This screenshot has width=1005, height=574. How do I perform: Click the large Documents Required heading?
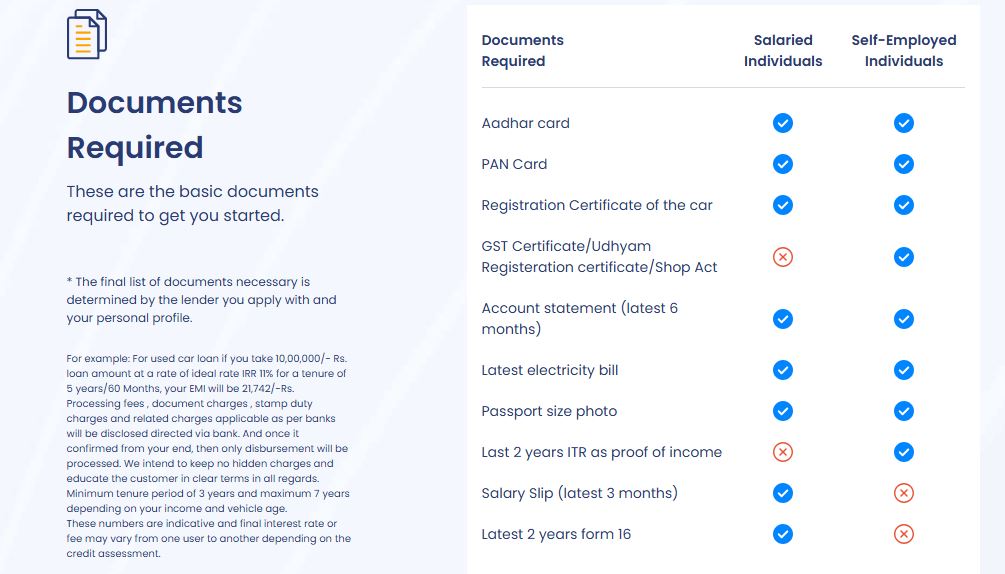(154, 125)
